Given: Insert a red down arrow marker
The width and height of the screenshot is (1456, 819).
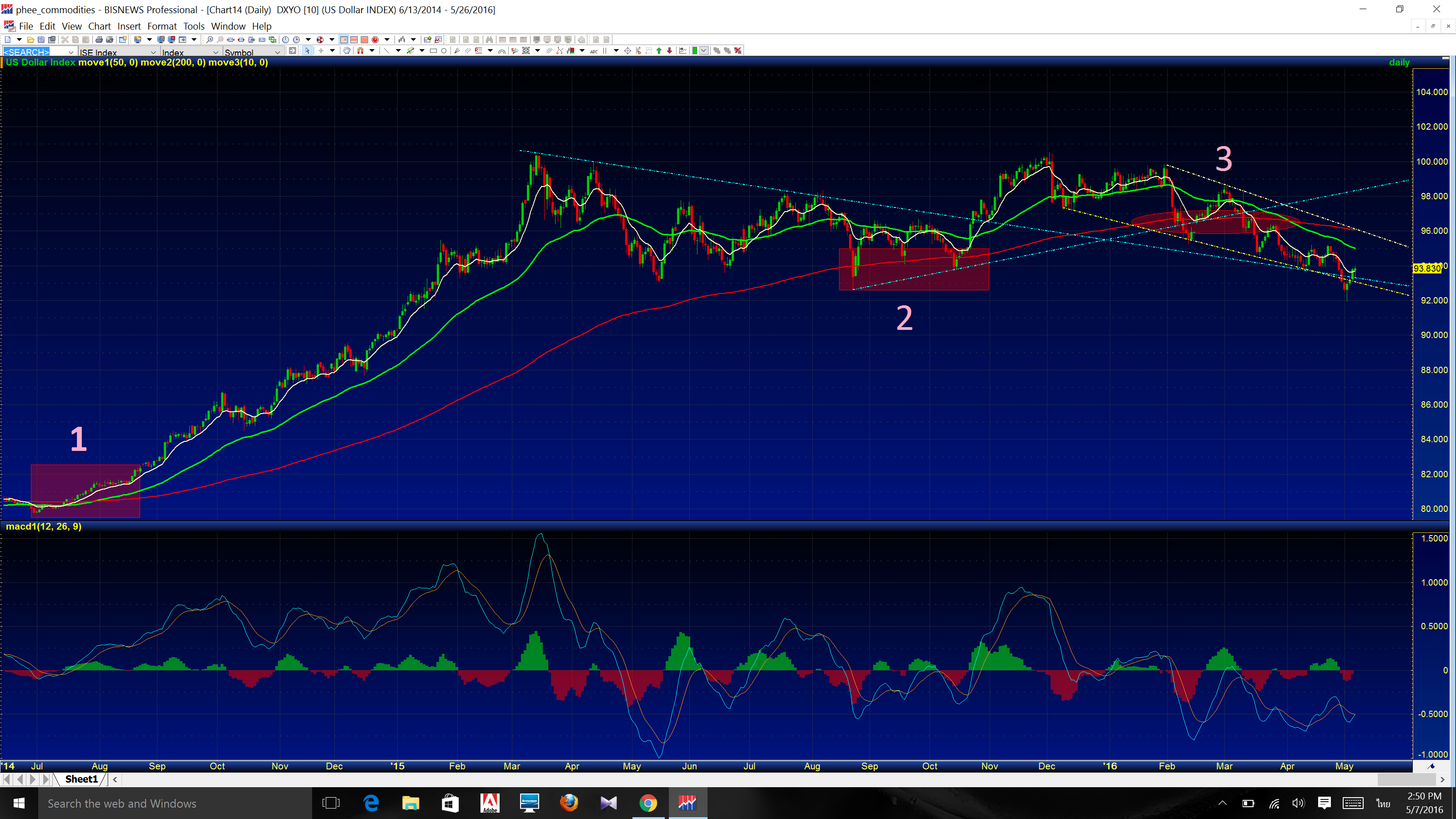Looking at the screenshot, I should pos(670,51).
